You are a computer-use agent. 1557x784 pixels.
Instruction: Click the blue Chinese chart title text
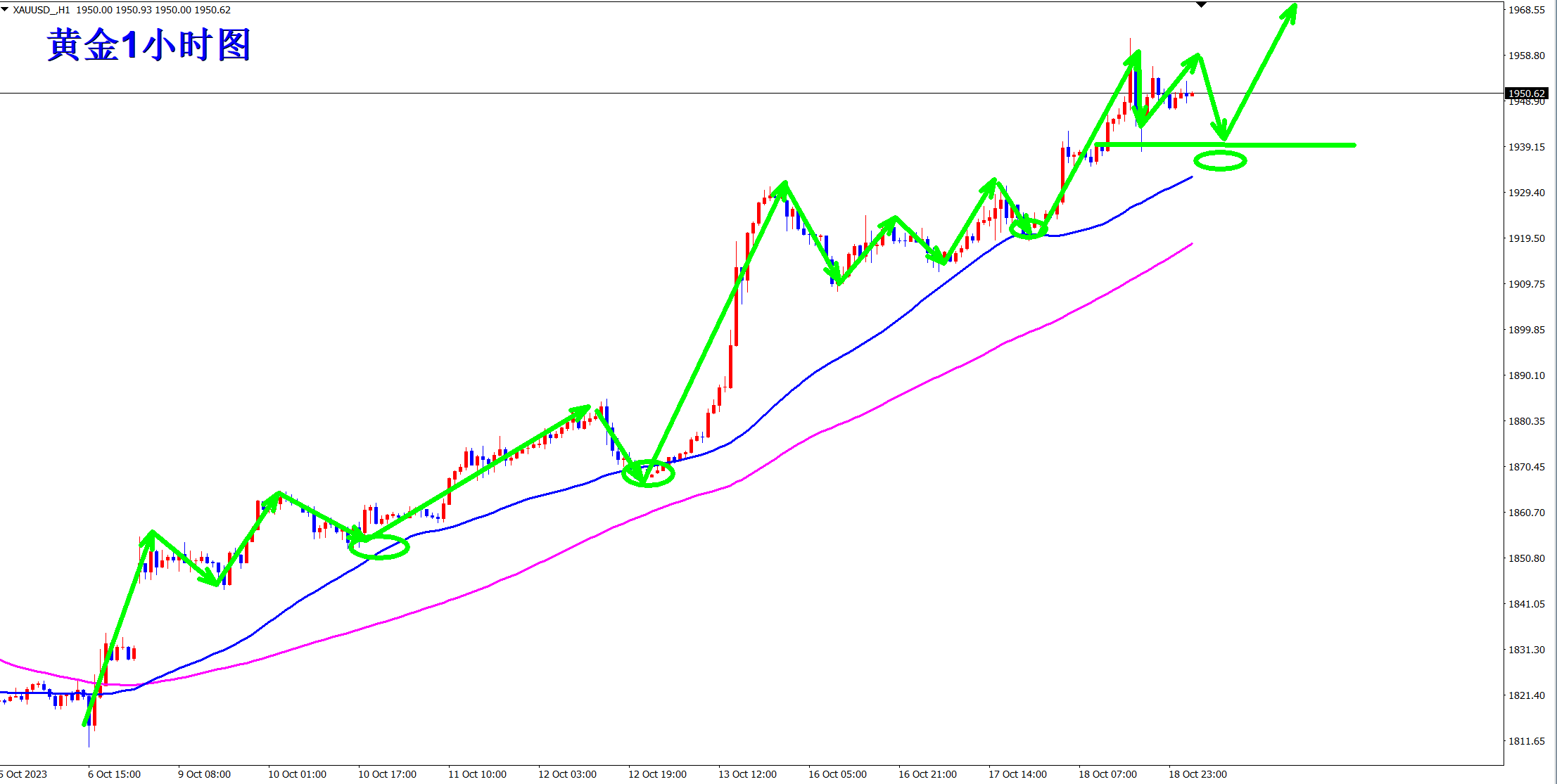(x=149, y=45)
